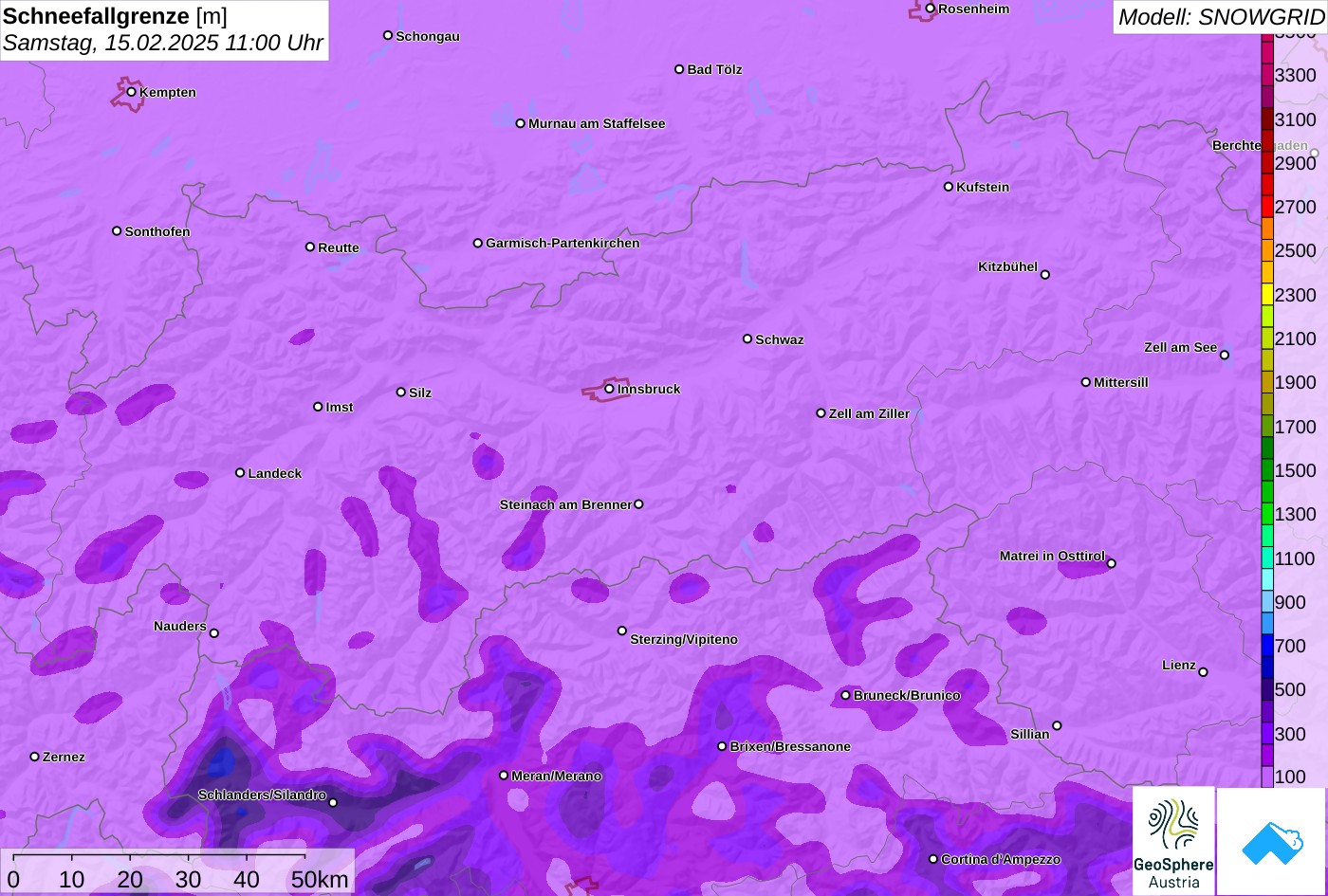The width and height of the screenshot is (1328, 896).
Task: Click the blue snow-cloud logo icon
Action: click(1272, 841)
